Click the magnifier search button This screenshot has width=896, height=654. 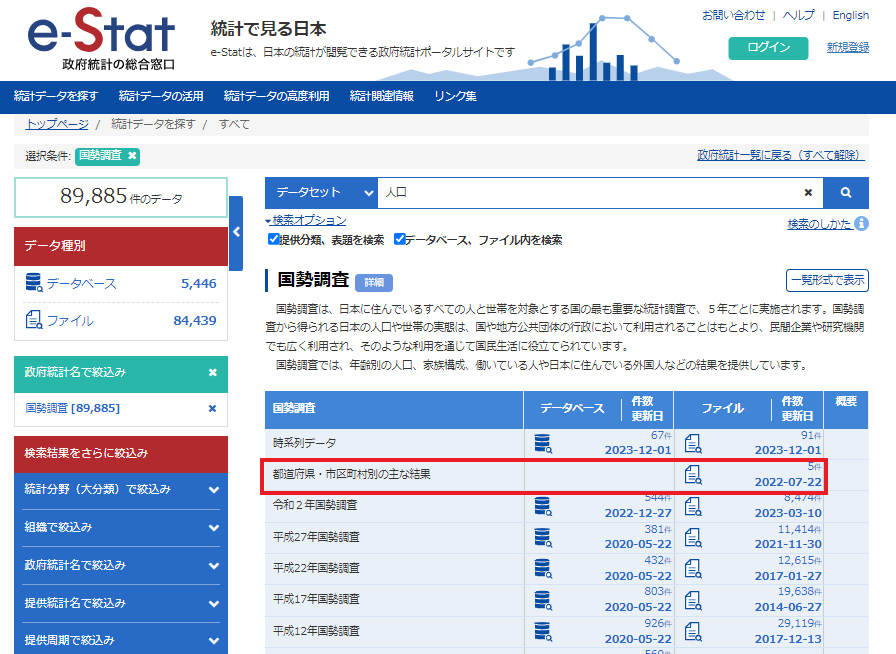point(846,193)
